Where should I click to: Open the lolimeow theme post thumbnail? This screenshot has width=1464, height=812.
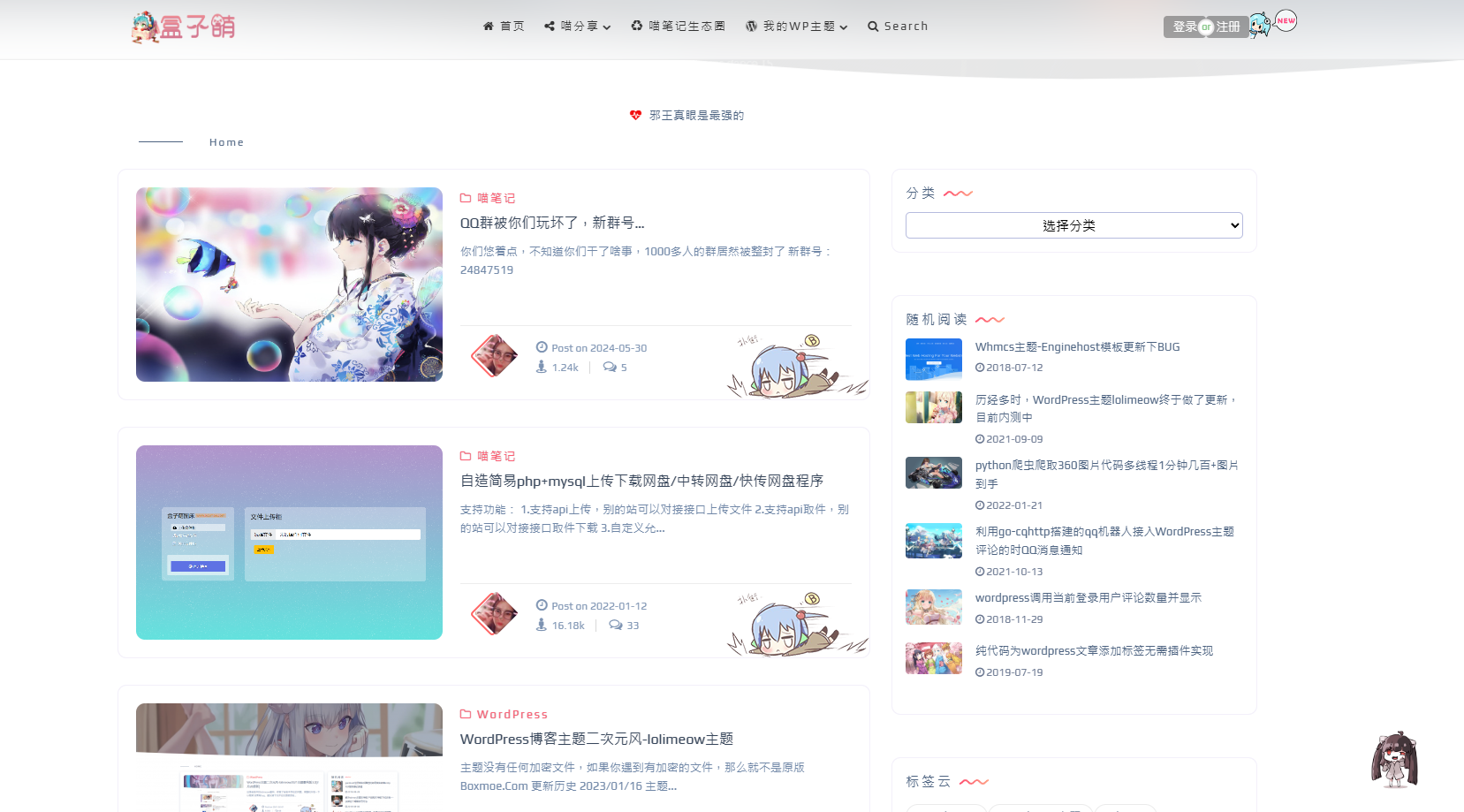pyautogui.click(x=289, y=757)
